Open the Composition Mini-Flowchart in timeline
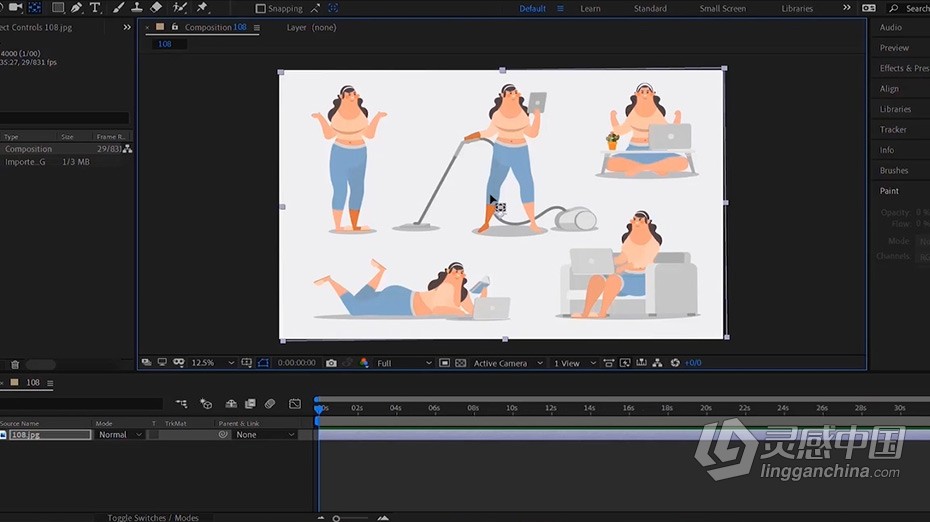The width and height of the screenshot is (930, 522). pos(181,404)
